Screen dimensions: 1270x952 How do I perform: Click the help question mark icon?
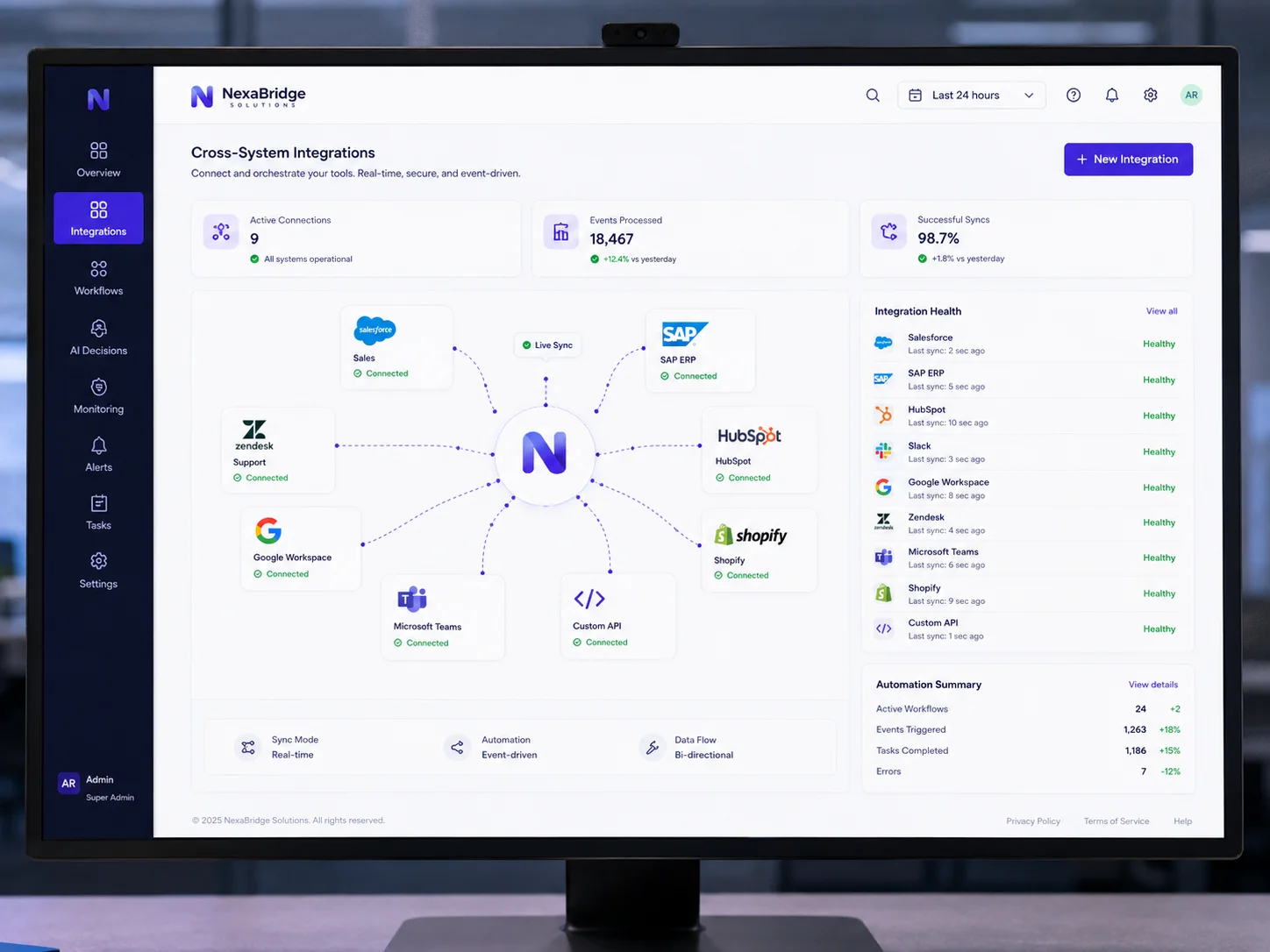[1074, 95]
